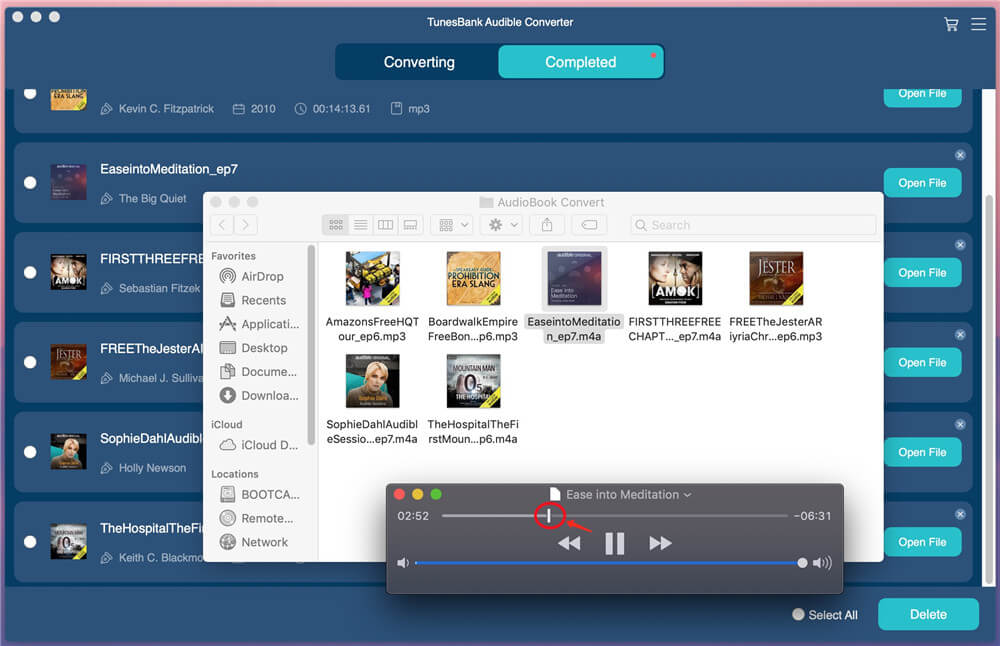Switch Finder to icon view
The height and width of the screenshot is (646, 1000).
[335, 224]
